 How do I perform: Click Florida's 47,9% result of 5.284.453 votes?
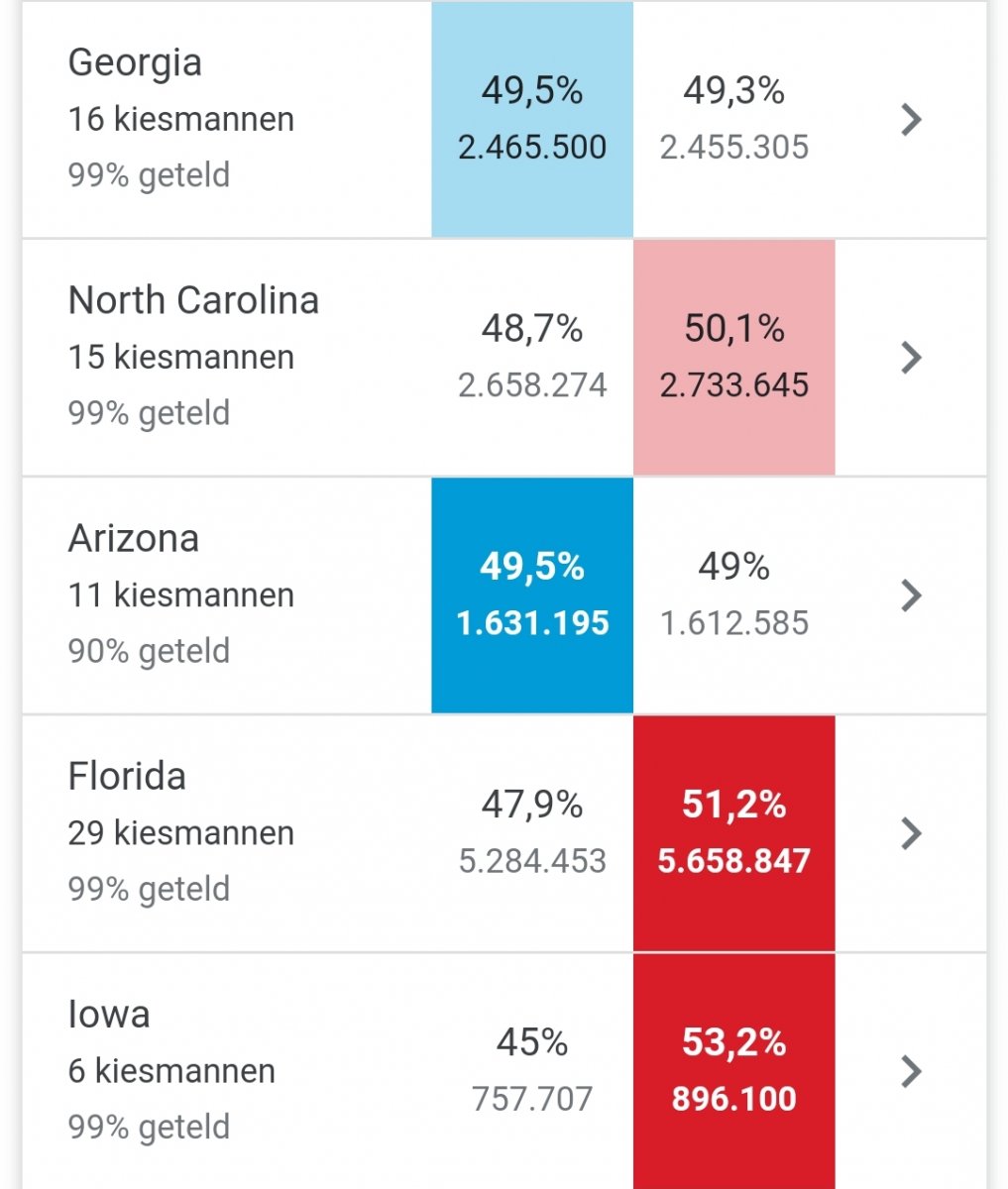coord(532,832)
